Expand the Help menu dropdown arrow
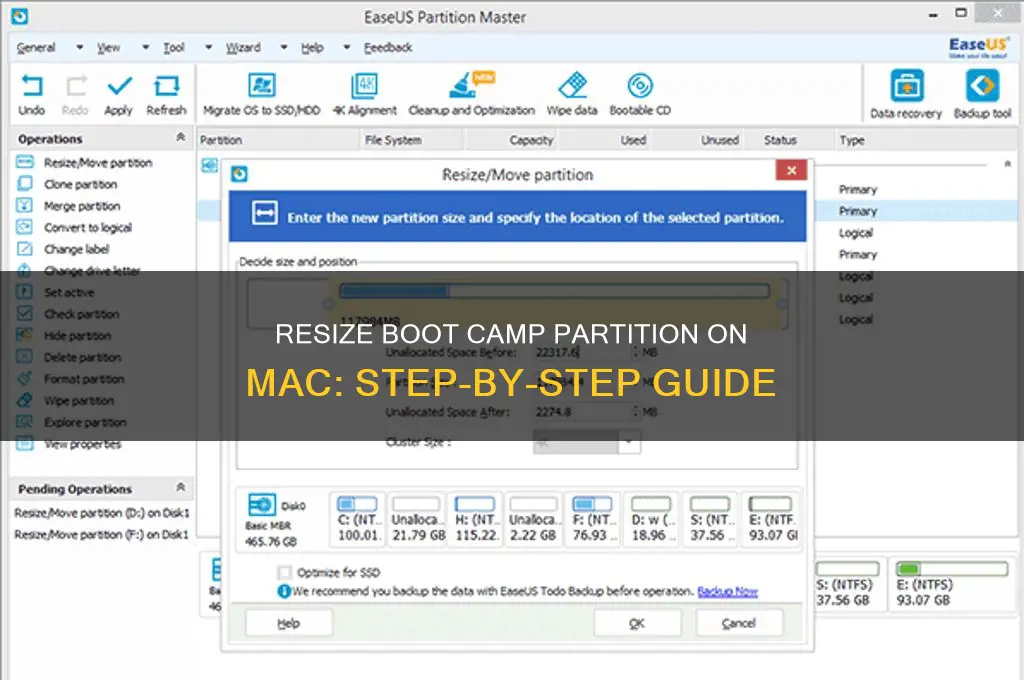 pyautogui.click(x=347, y=47)
